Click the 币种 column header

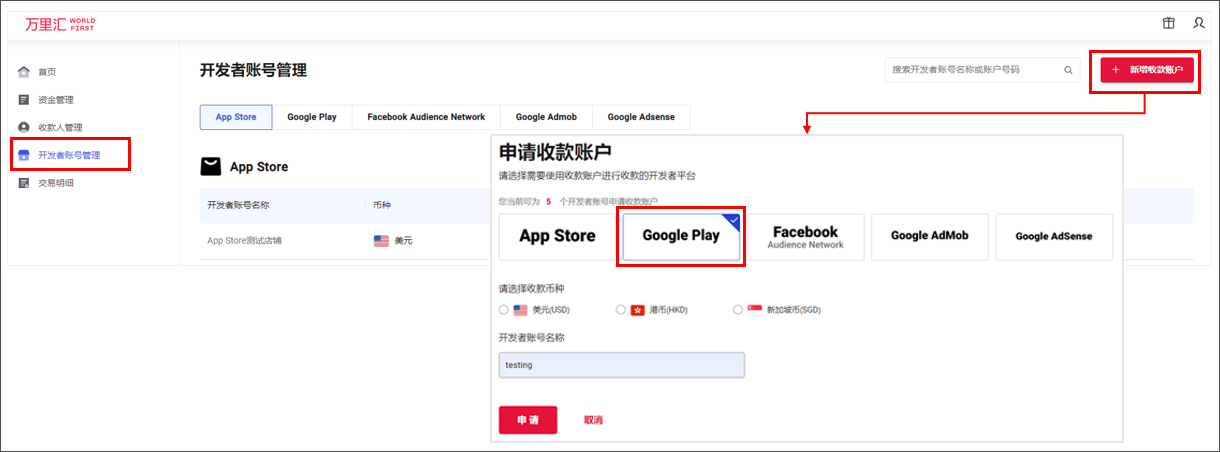[x=383, y=205]
